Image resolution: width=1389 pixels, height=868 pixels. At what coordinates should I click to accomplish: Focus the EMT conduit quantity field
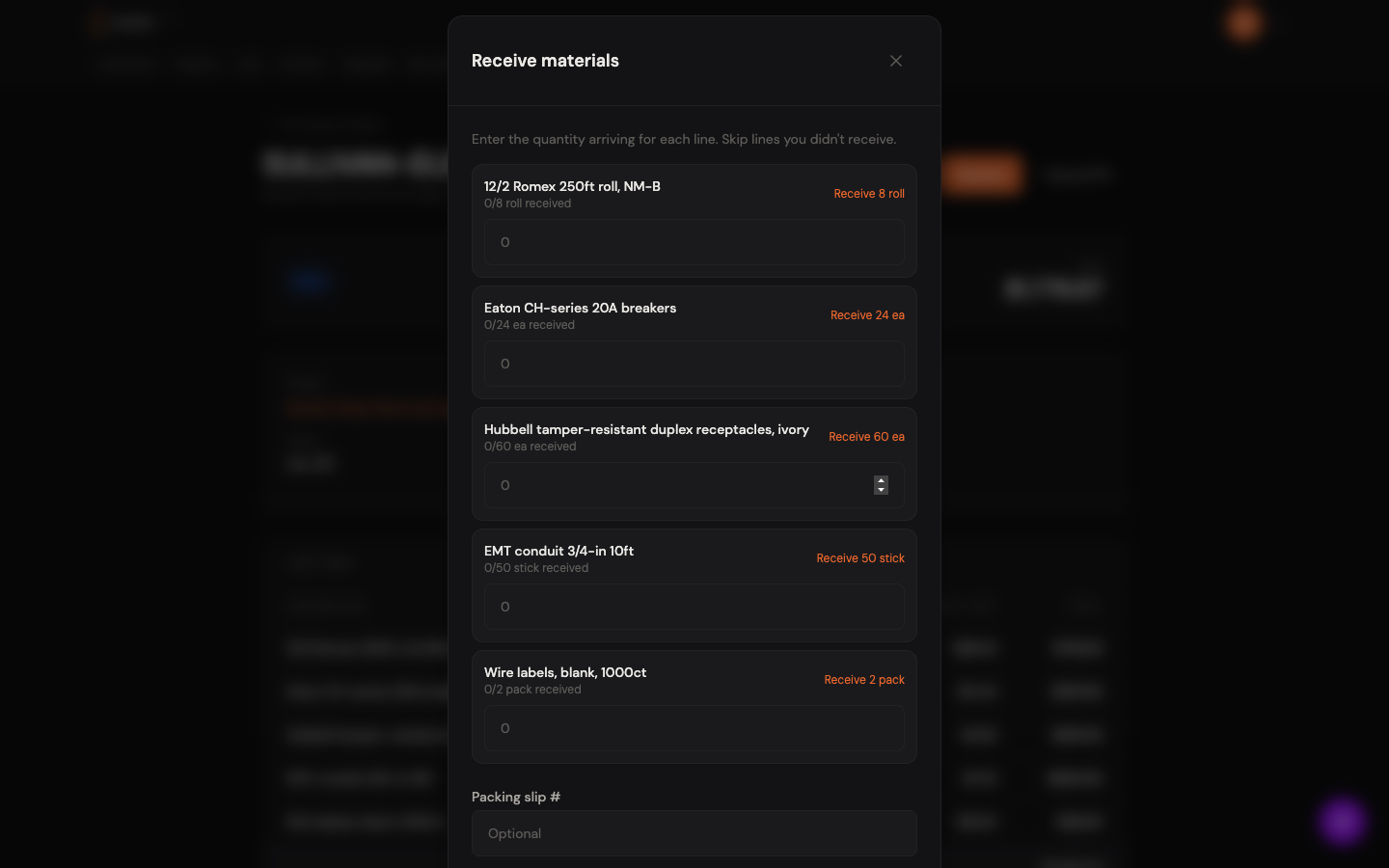coord(694,607)
